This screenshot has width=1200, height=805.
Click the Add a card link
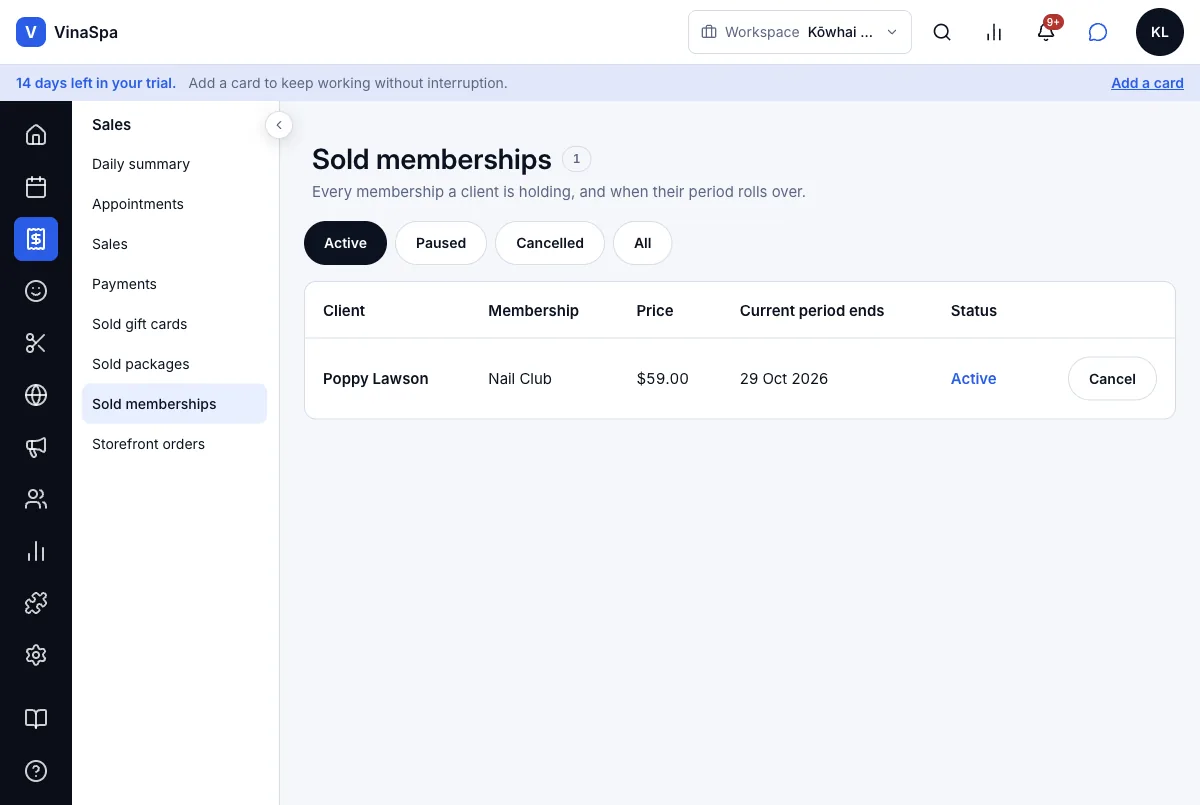pos(1147,83)
